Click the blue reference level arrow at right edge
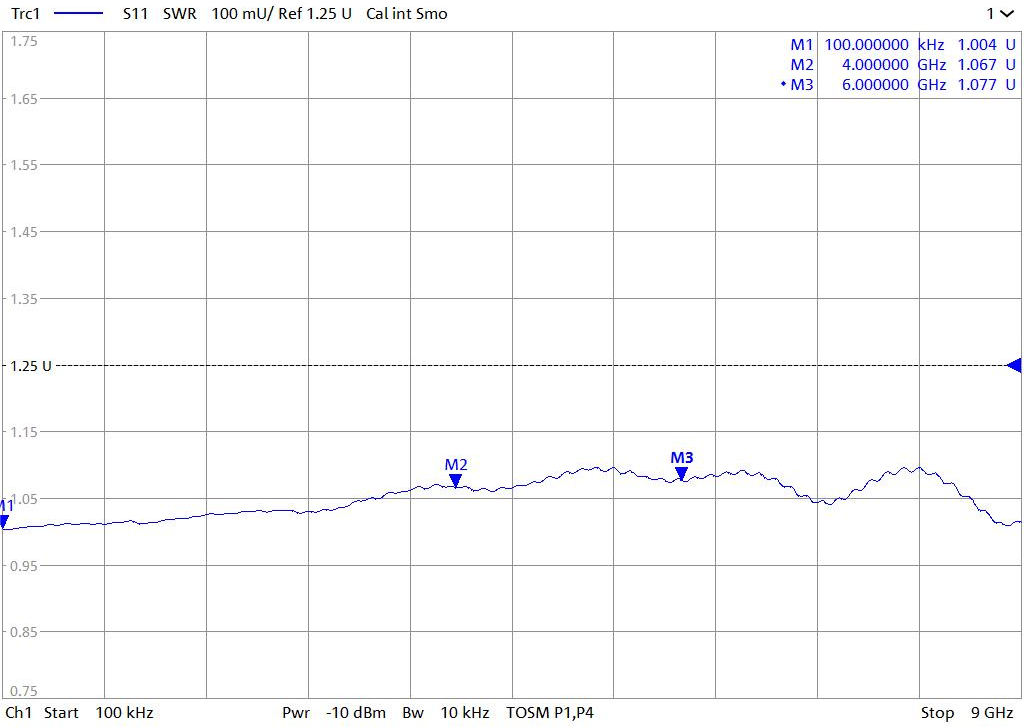 click(x=1013, y=365)
